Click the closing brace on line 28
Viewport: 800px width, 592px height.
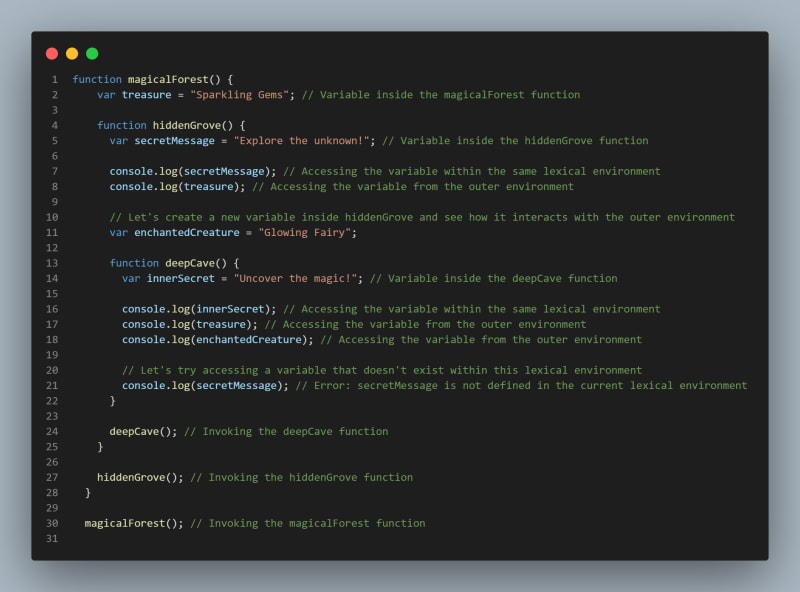tap(88, 492)
